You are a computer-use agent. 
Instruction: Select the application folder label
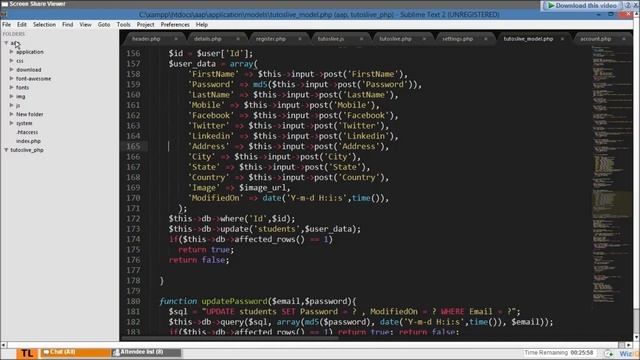(x=30, y=52)
